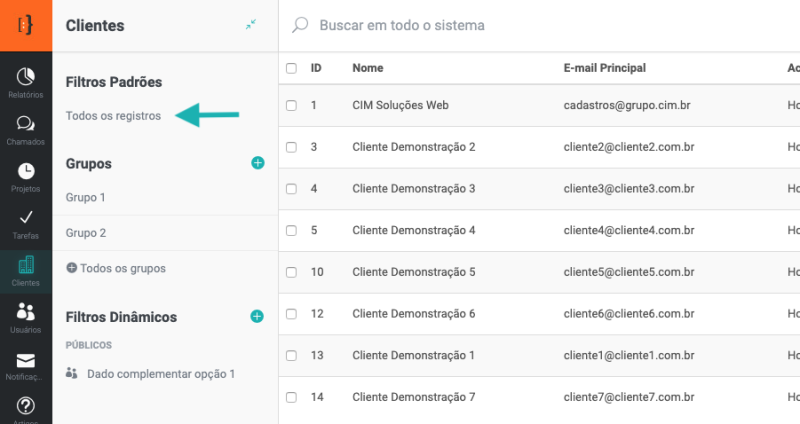
Task: Open Relatórios in the sidebar
Action: [26, 80]
